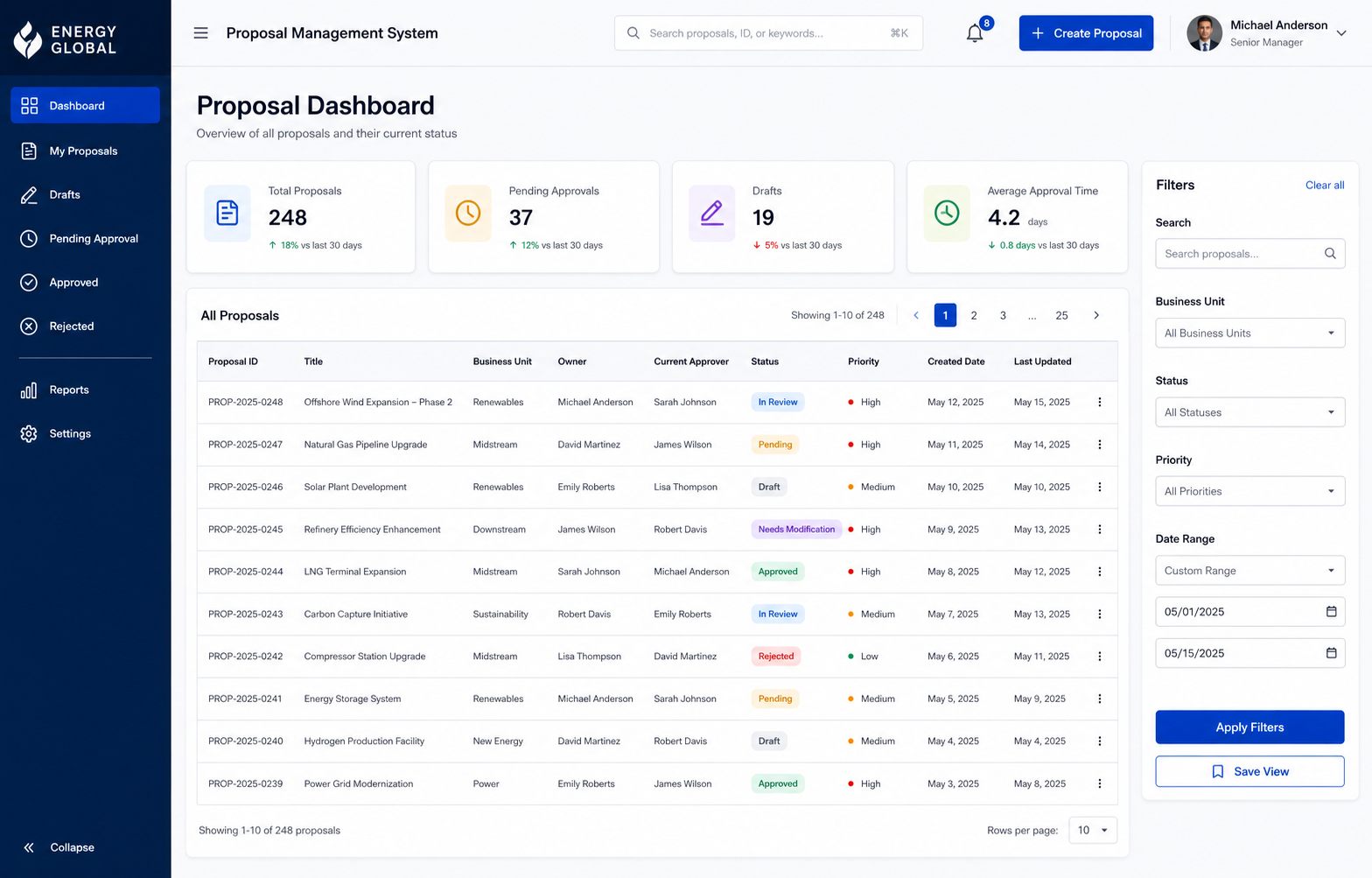Click the Energy Global flame logo
1372x878 pixels.
[28, 39]
